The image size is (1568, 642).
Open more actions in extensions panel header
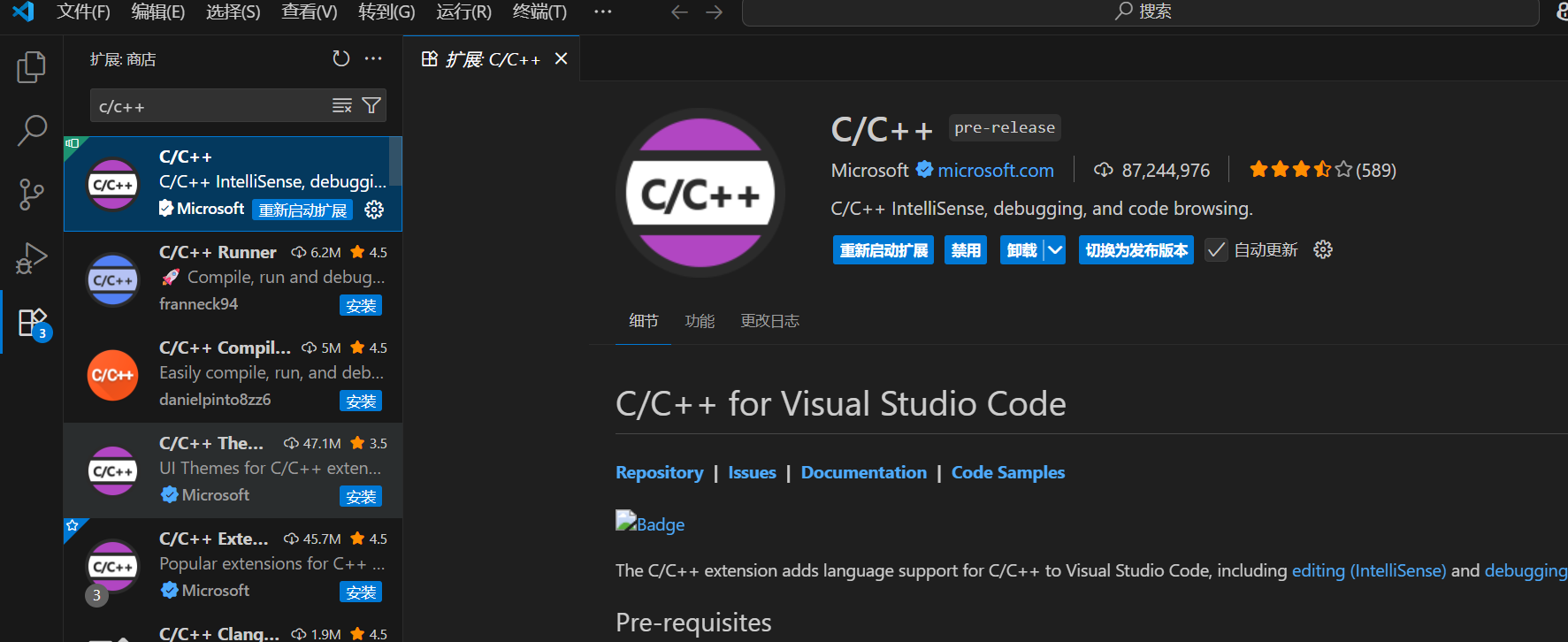[373, 58]
